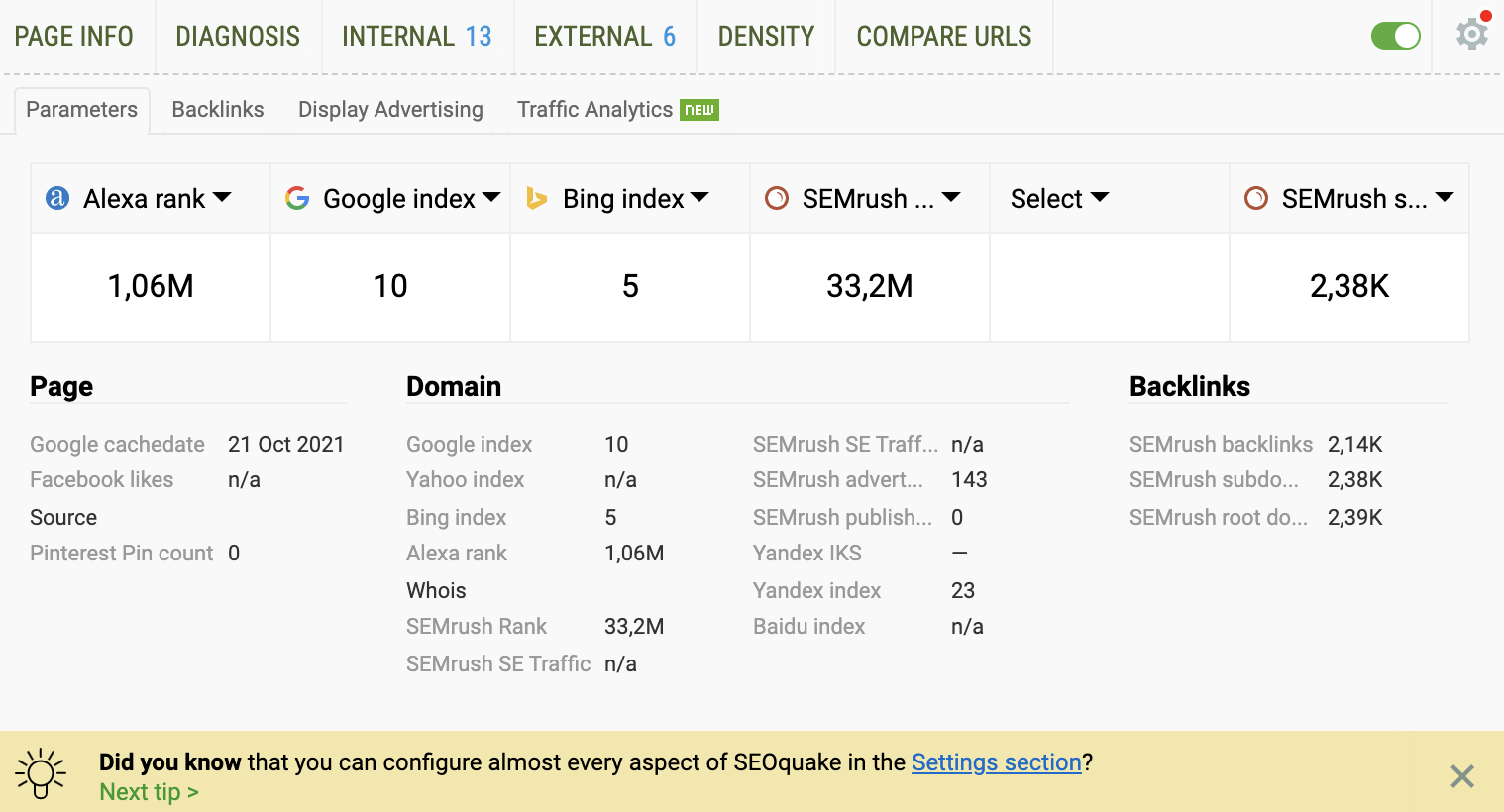This screenshot has height=812, width=1504.
Task: Open the DIAGNOSIS tab
Action: pos(238,37)
